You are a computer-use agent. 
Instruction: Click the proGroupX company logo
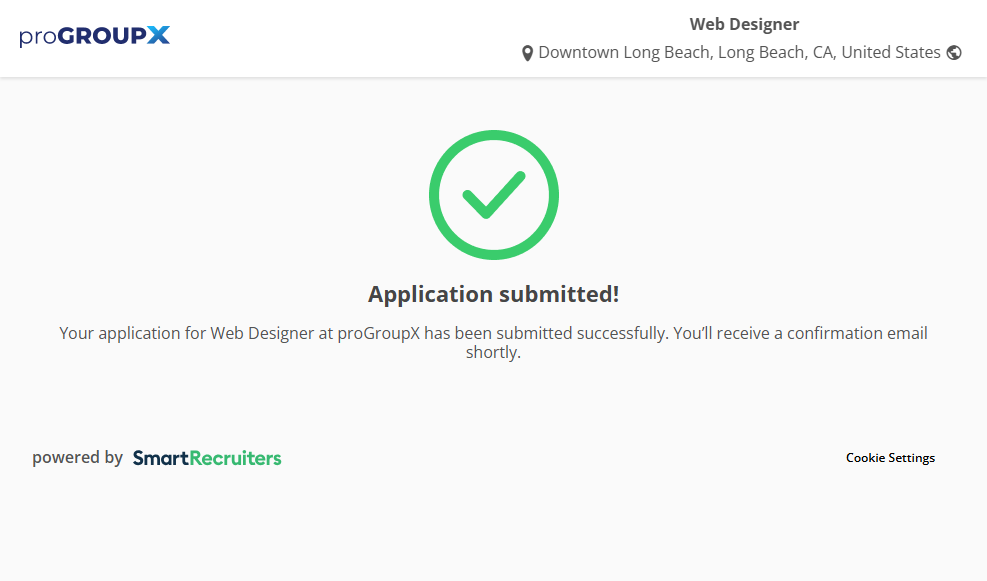click(x=94, y=36)
